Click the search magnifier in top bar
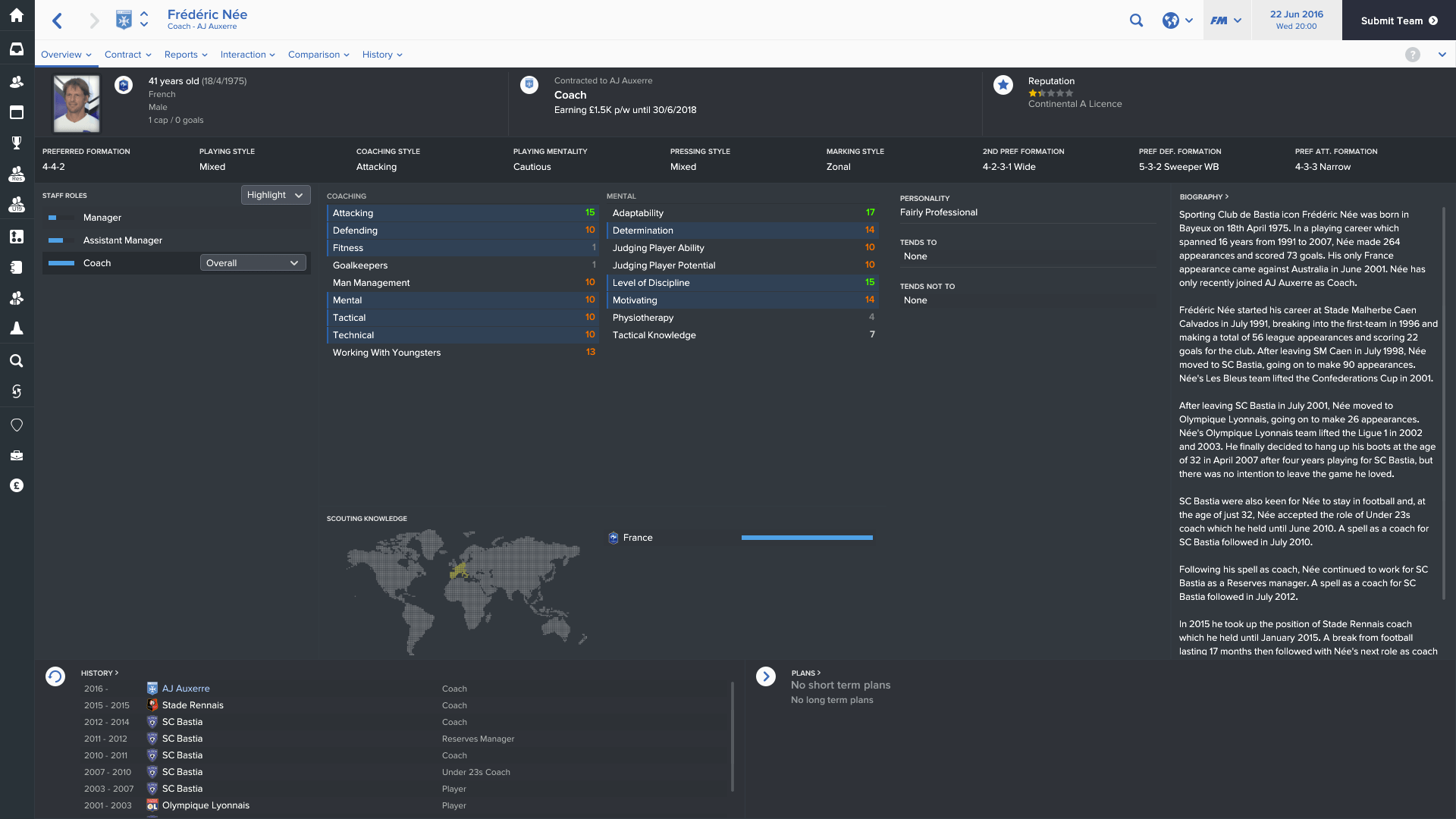This screenshot has width=1456, height=819. pyautogui.click(x=1136, y=20)
